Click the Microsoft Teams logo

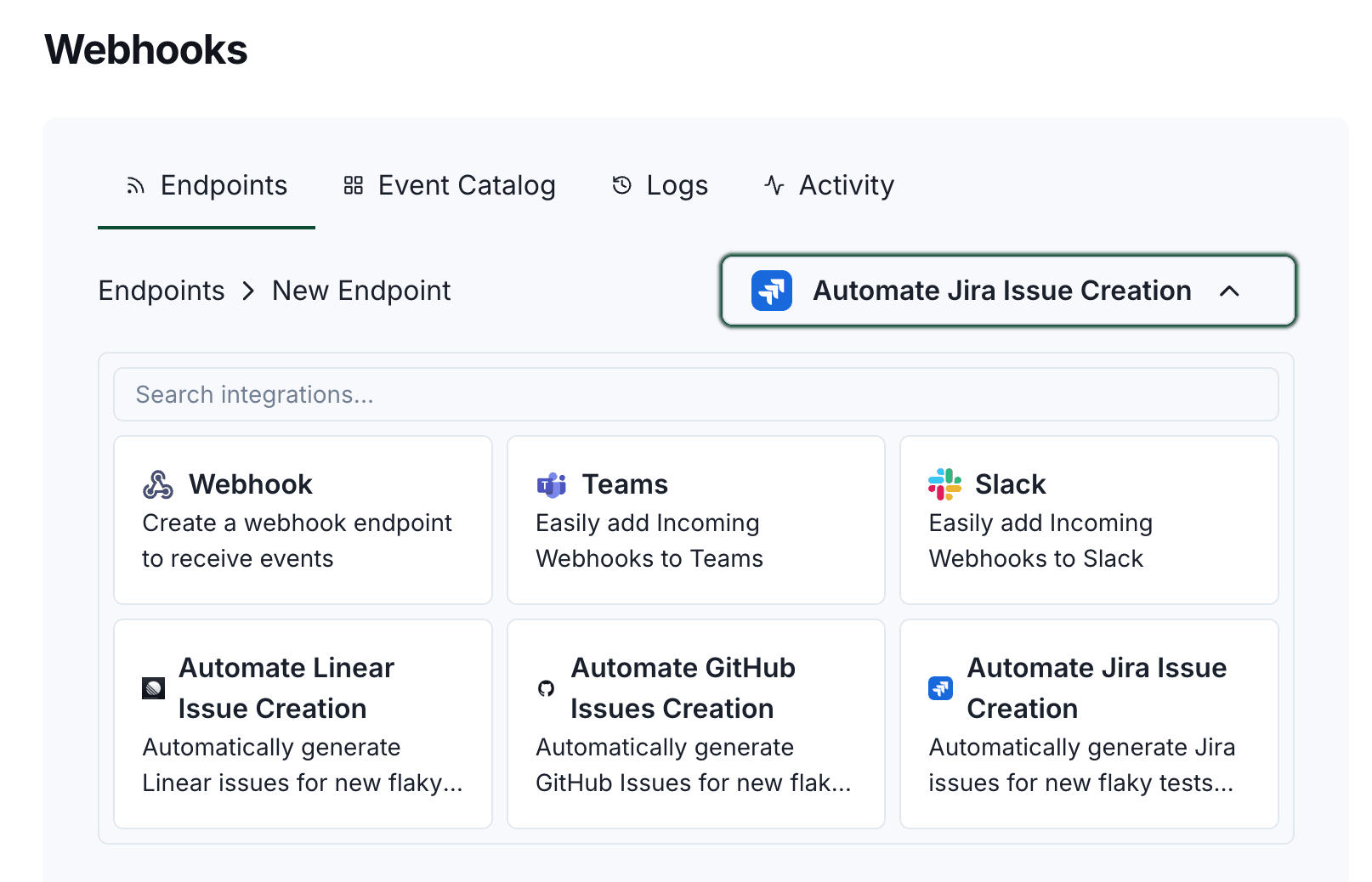[x=552, y=484]
